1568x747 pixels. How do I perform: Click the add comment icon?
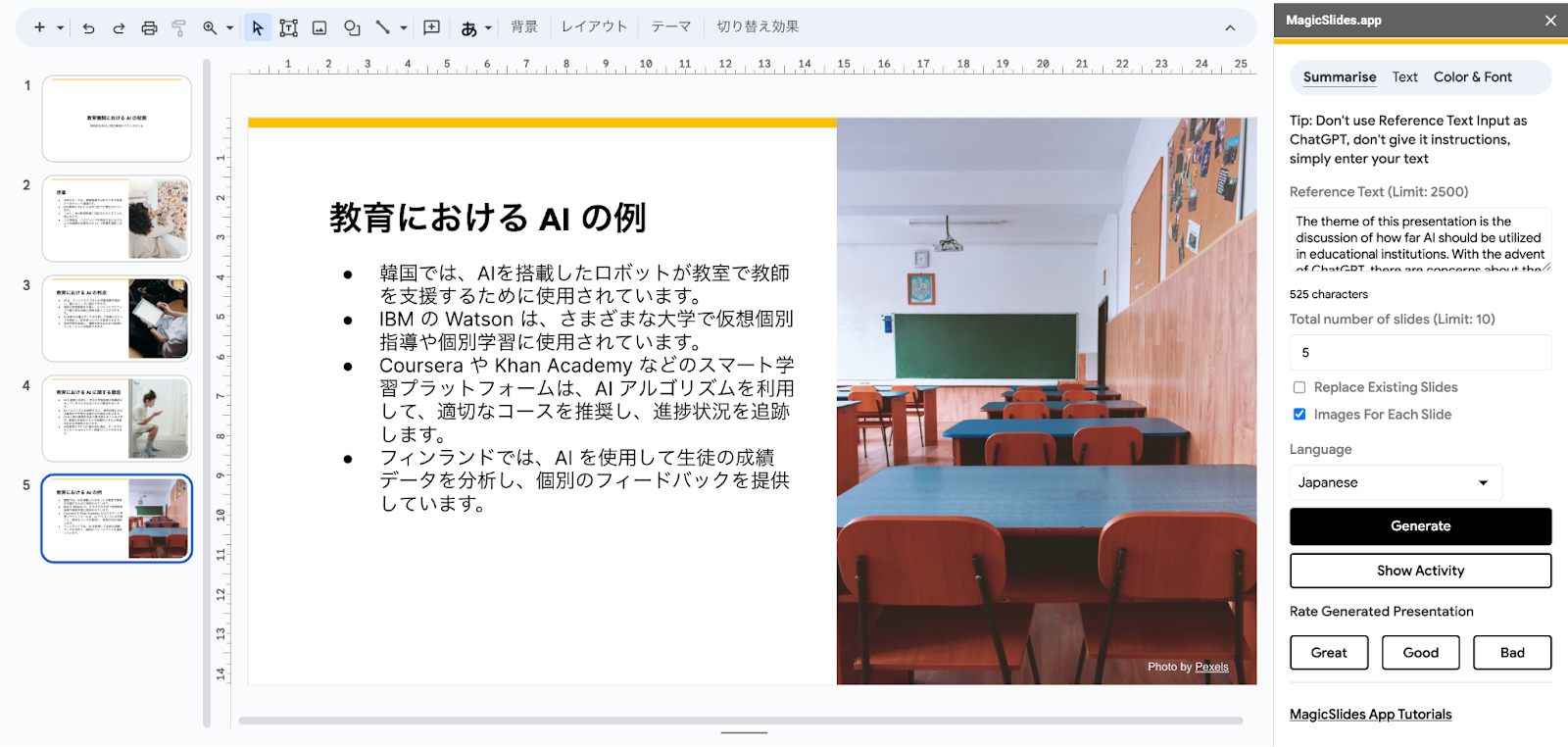click(x=431, y=27)
